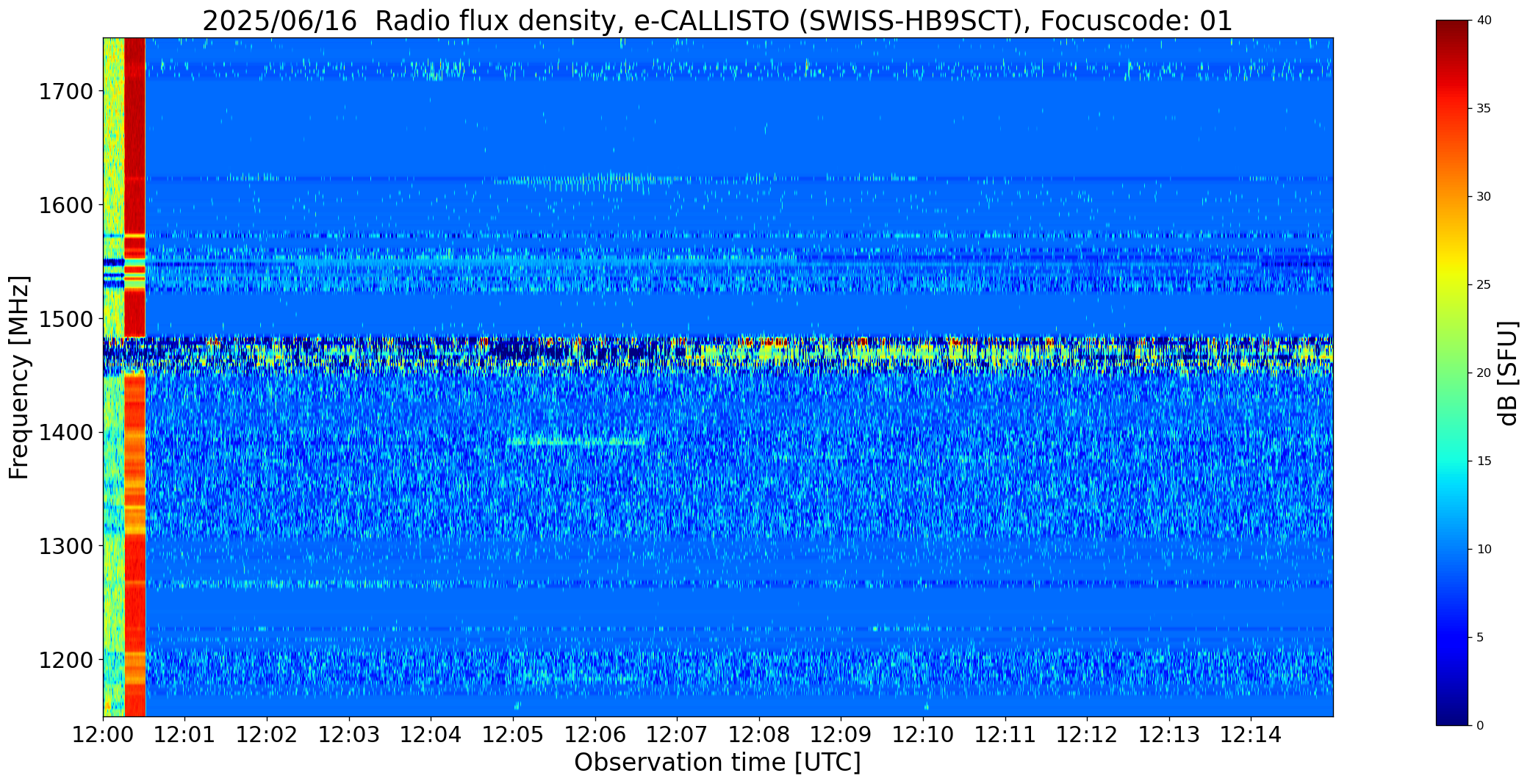
Task: Click the 1600 frequency tick label
Action: pos(65,205)
